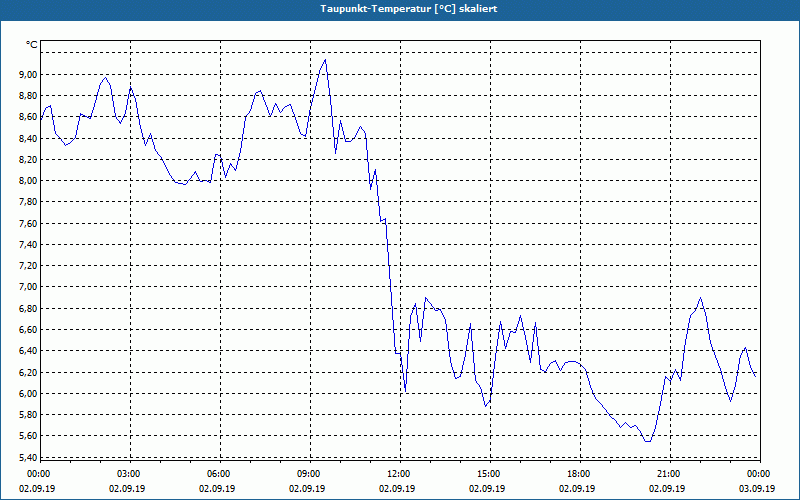Screen dimensions: 800x500
Task: Select the 02.09.19 date under 03:00
Action: 127,488
